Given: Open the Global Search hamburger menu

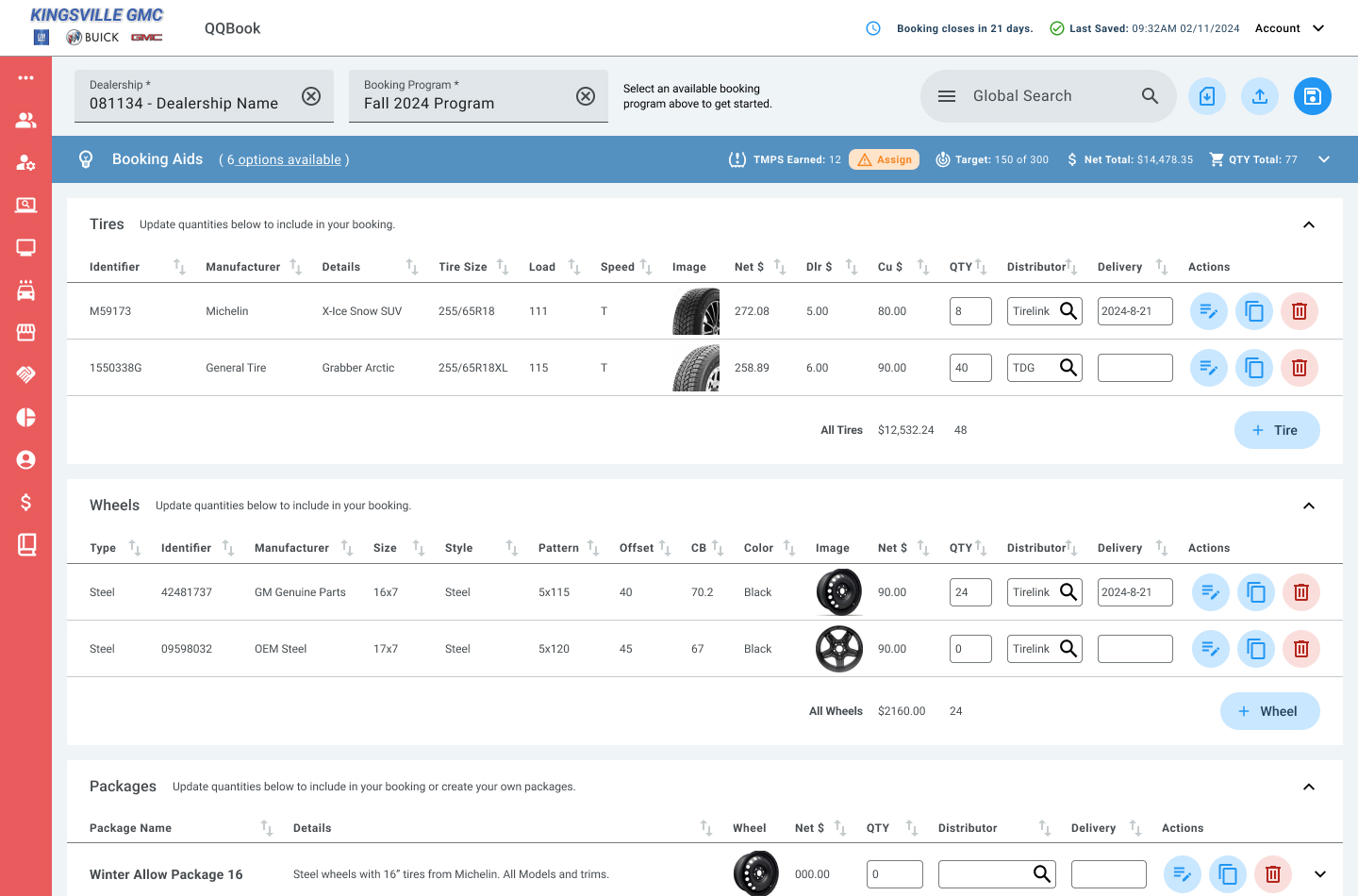Looking at the screenshot, I should pos(947,96).
